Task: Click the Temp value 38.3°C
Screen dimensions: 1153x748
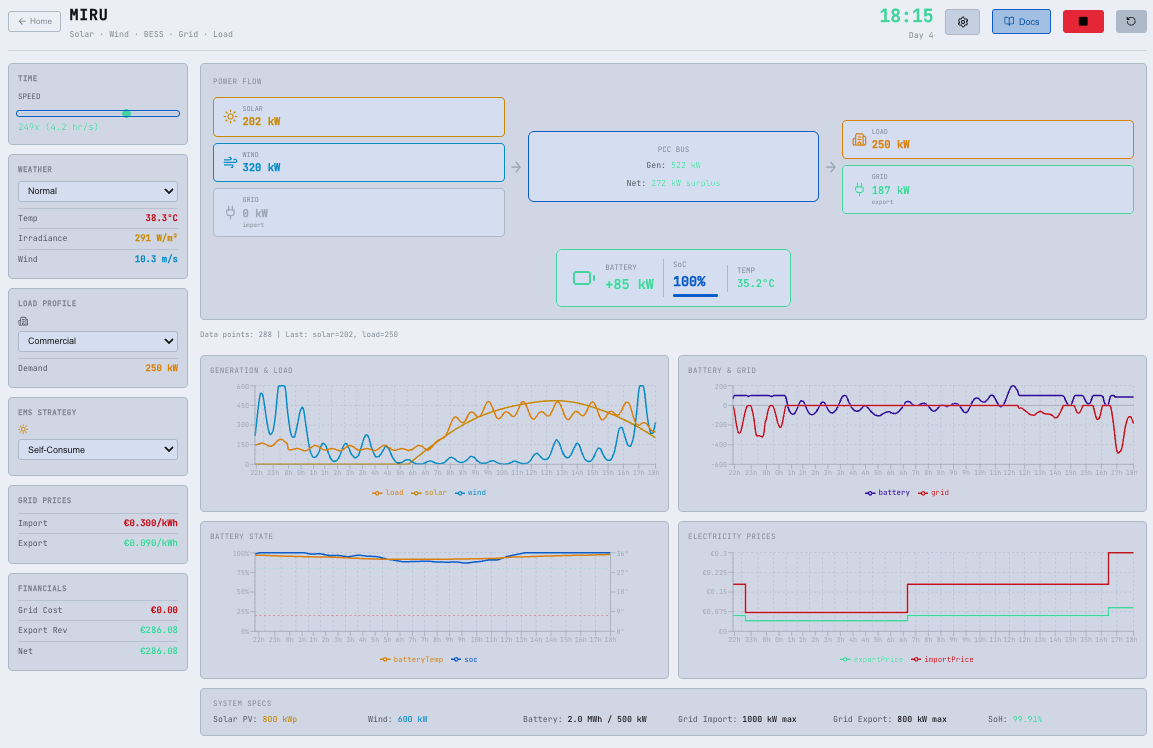Action: [x=161, y=218]
